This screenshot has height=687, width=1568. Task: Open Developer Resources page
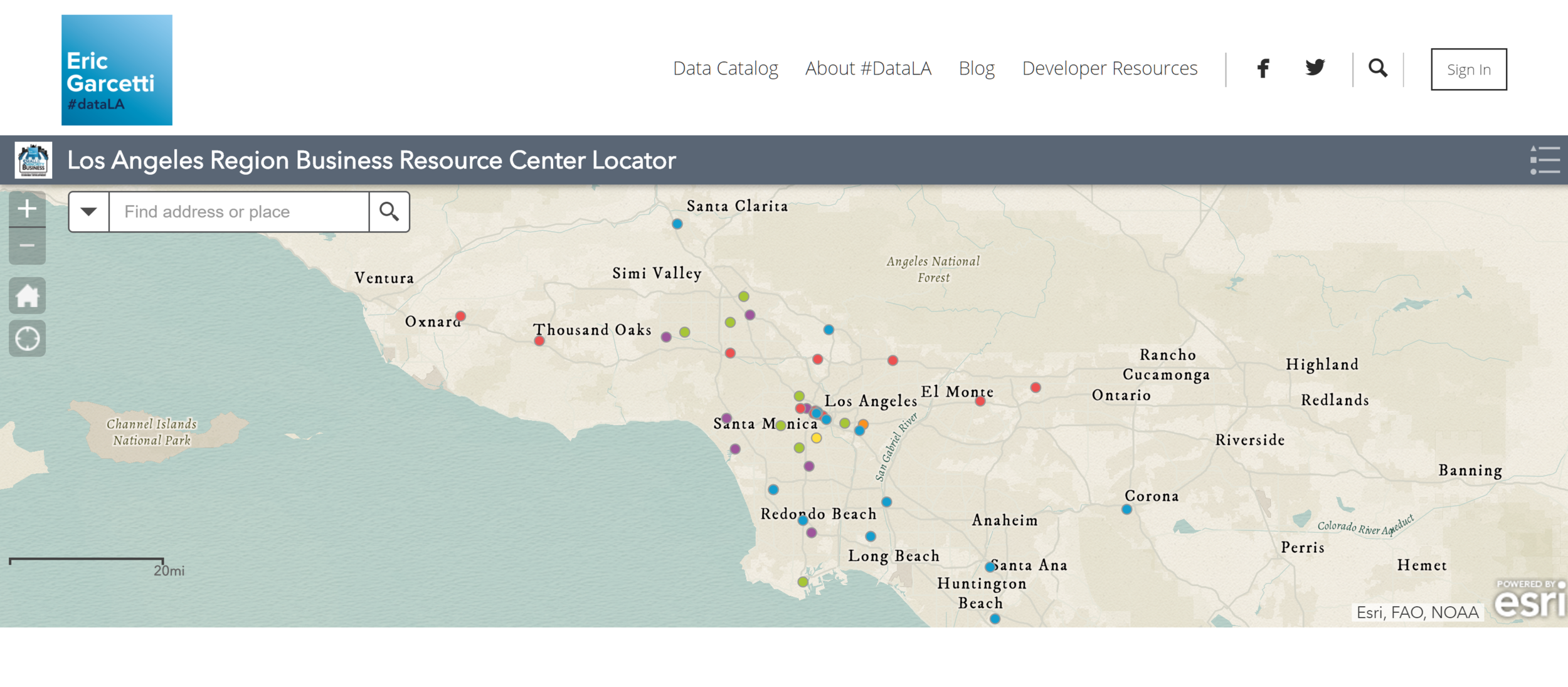click(1110, 68)
